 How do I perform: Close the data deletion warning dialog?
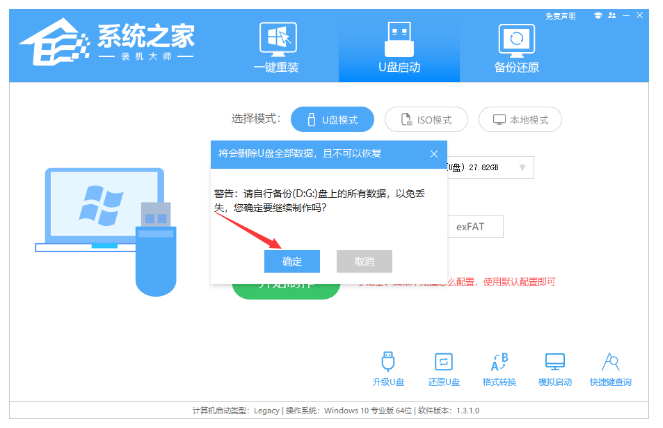434,153
